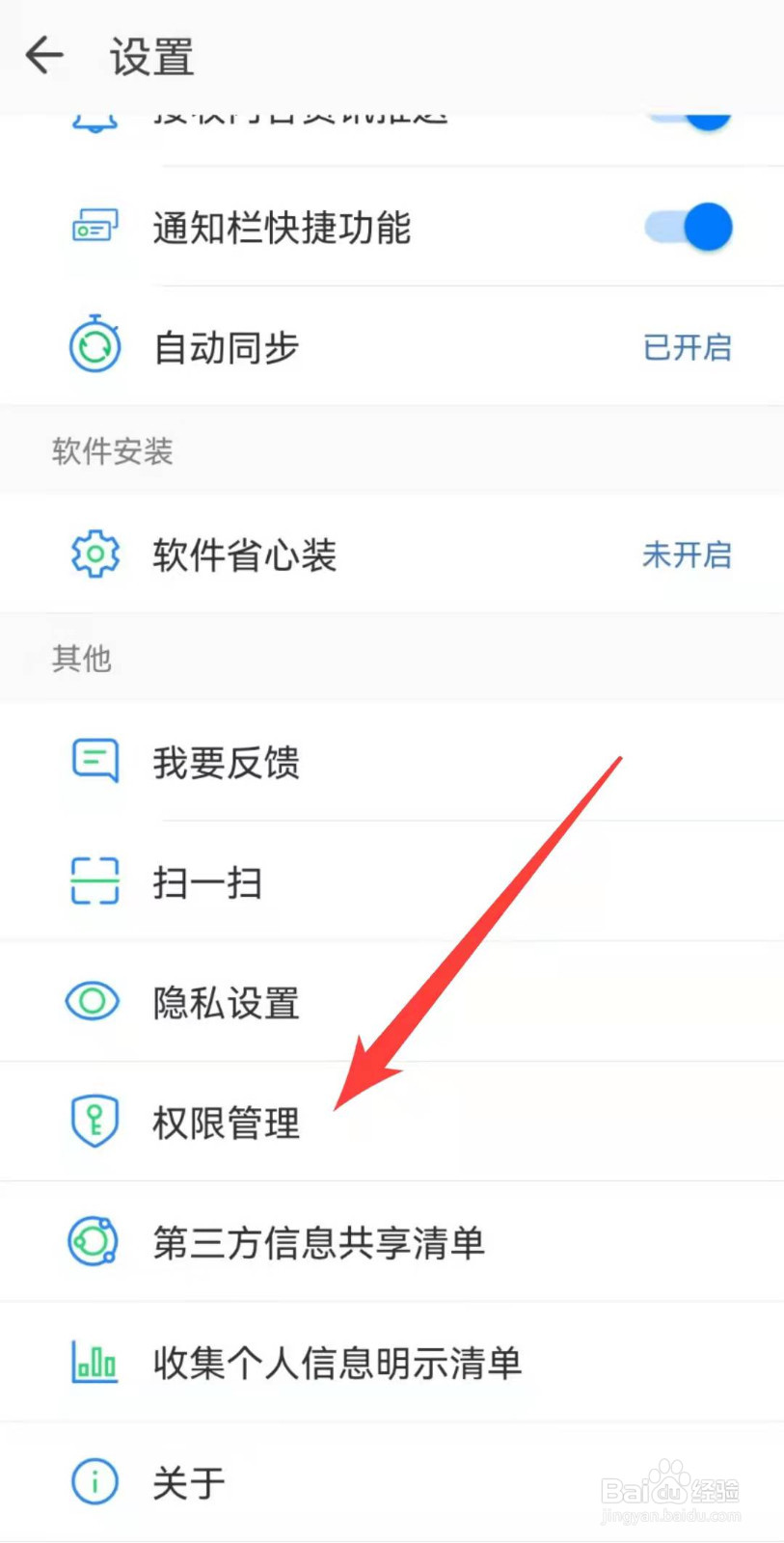Click the shield key icon for 权限管理
Viewport: 784px width, 1543px height.
coord(95,1121)
